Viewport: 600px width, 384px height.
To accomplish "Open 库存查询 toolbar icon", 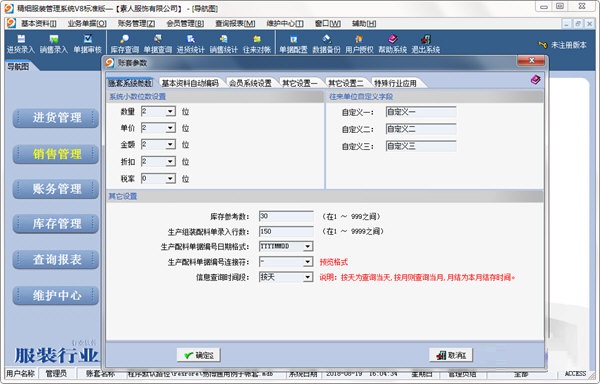I will point(125,44).
